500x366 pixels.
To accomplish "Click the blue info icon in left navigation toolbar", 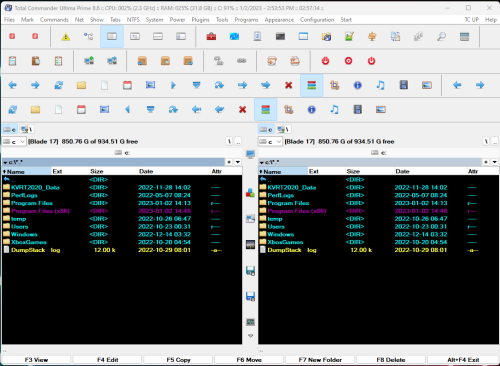I will [357, 85].
